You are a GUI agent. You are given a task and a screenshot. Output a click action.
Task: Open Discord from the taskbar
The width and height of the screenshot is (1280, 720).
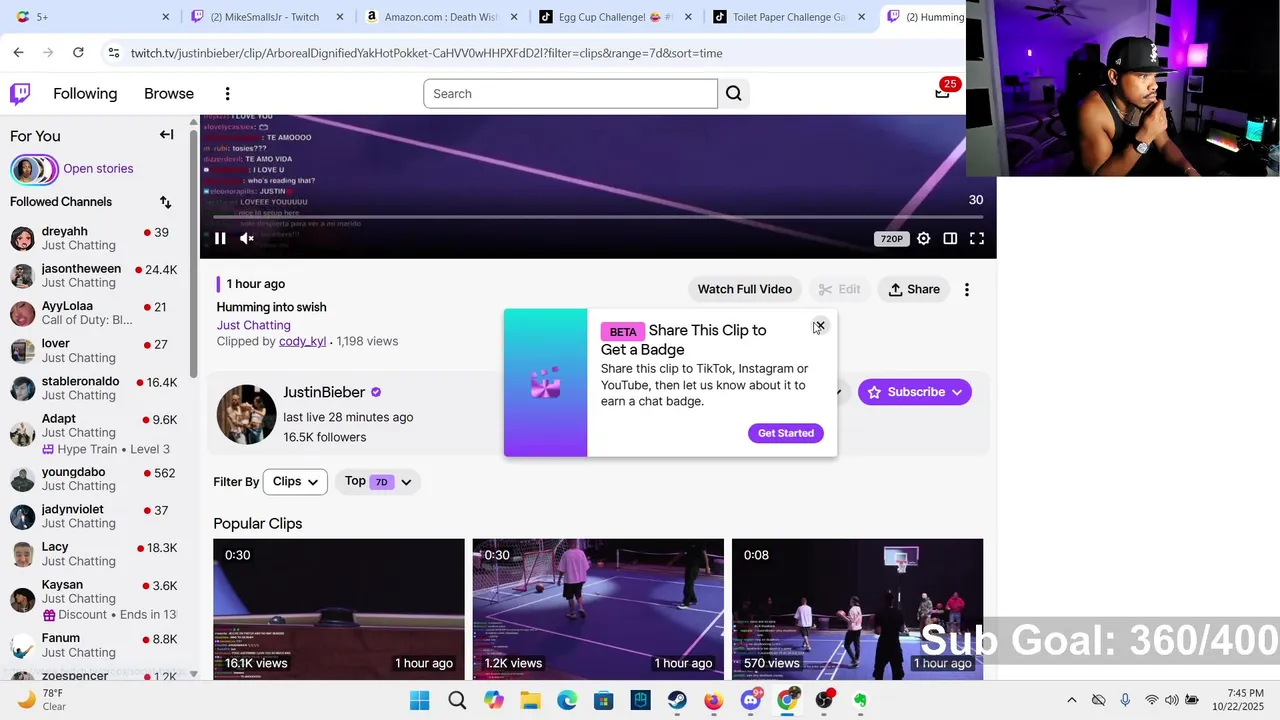coord(751,700)
